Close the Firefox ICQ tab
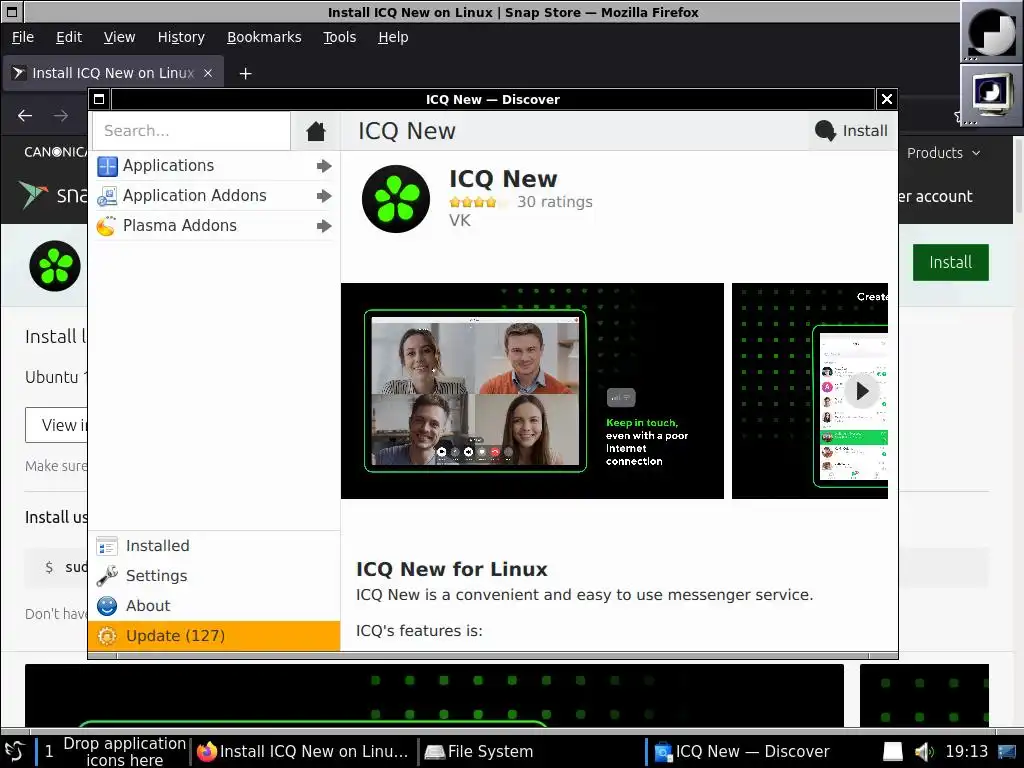The width and height of the screenshot is (1024, 768). tap(208, 73)
